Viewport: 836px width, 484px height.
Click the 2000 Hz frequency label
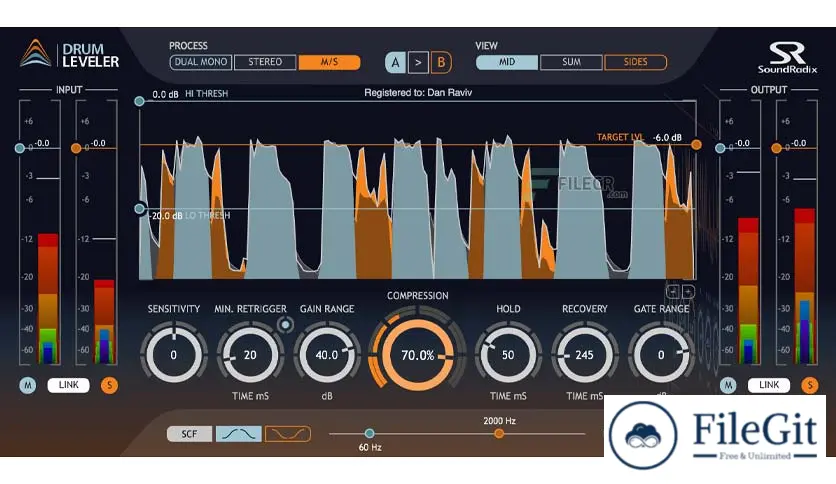pyautogui.click(x=500, y=421)
